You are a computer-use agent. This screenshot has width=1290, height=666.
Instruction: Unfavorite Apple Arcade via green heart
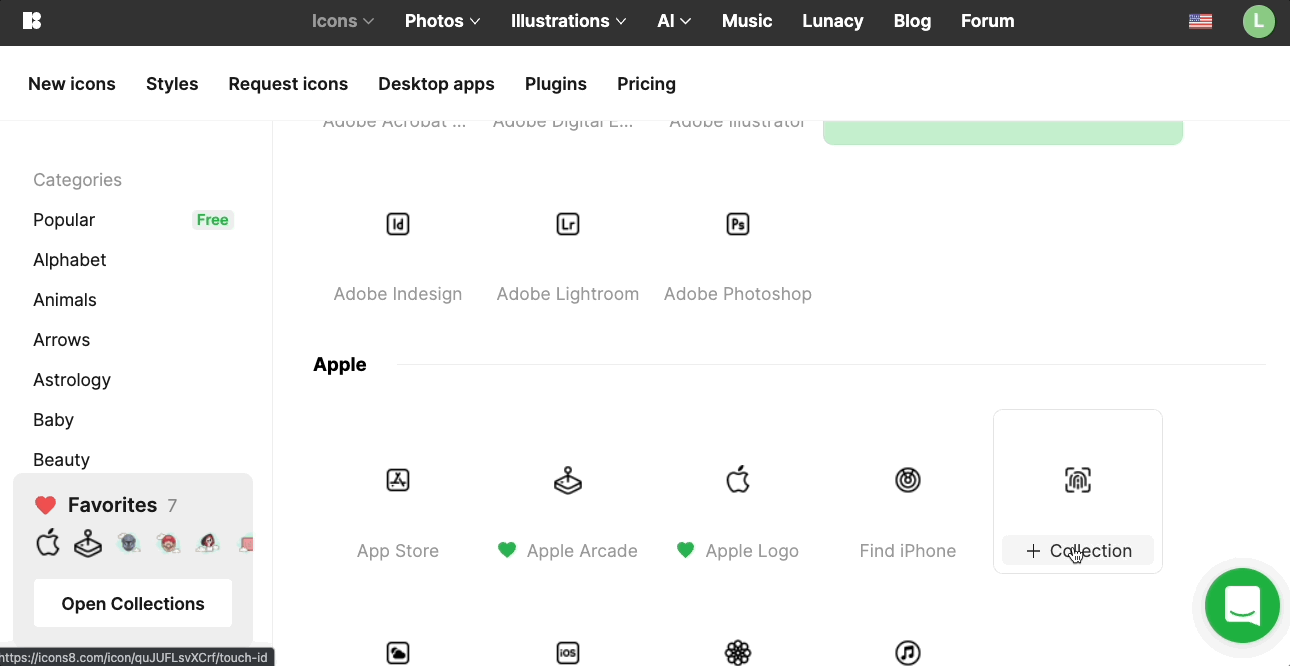507,550
